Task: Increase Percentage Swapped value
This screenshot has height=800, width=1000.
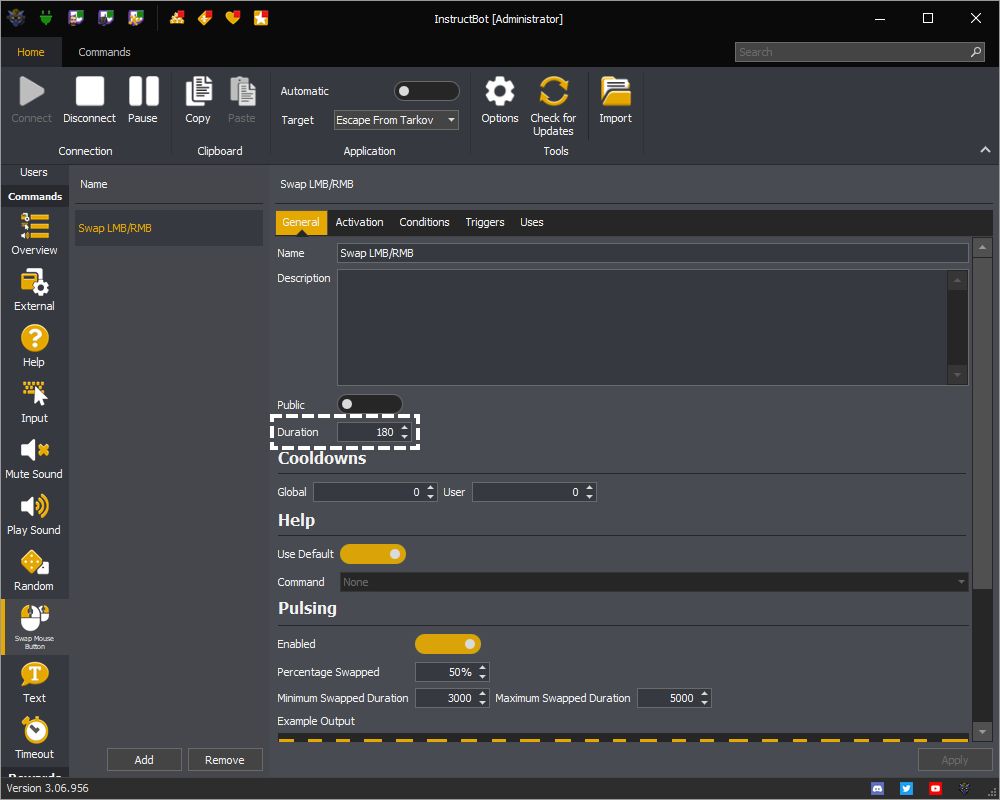Action: pos(483,667)
